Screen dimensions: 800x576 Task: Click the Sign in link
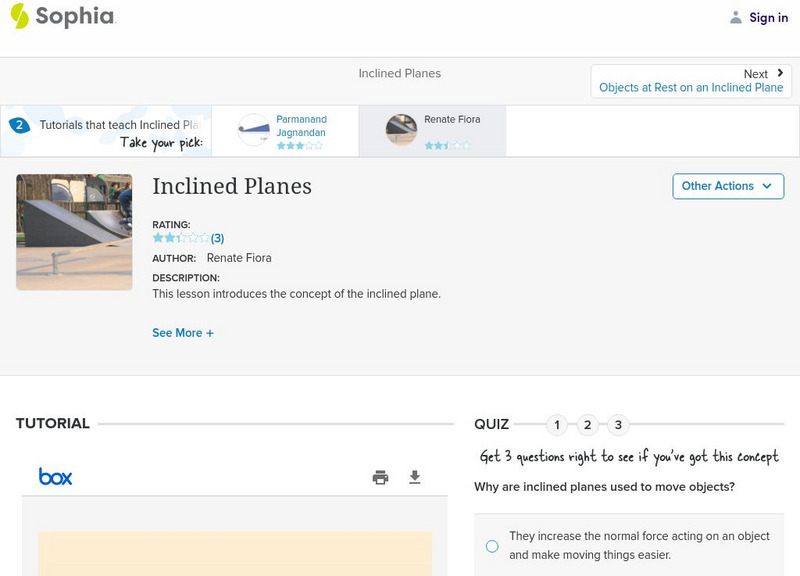768,17
